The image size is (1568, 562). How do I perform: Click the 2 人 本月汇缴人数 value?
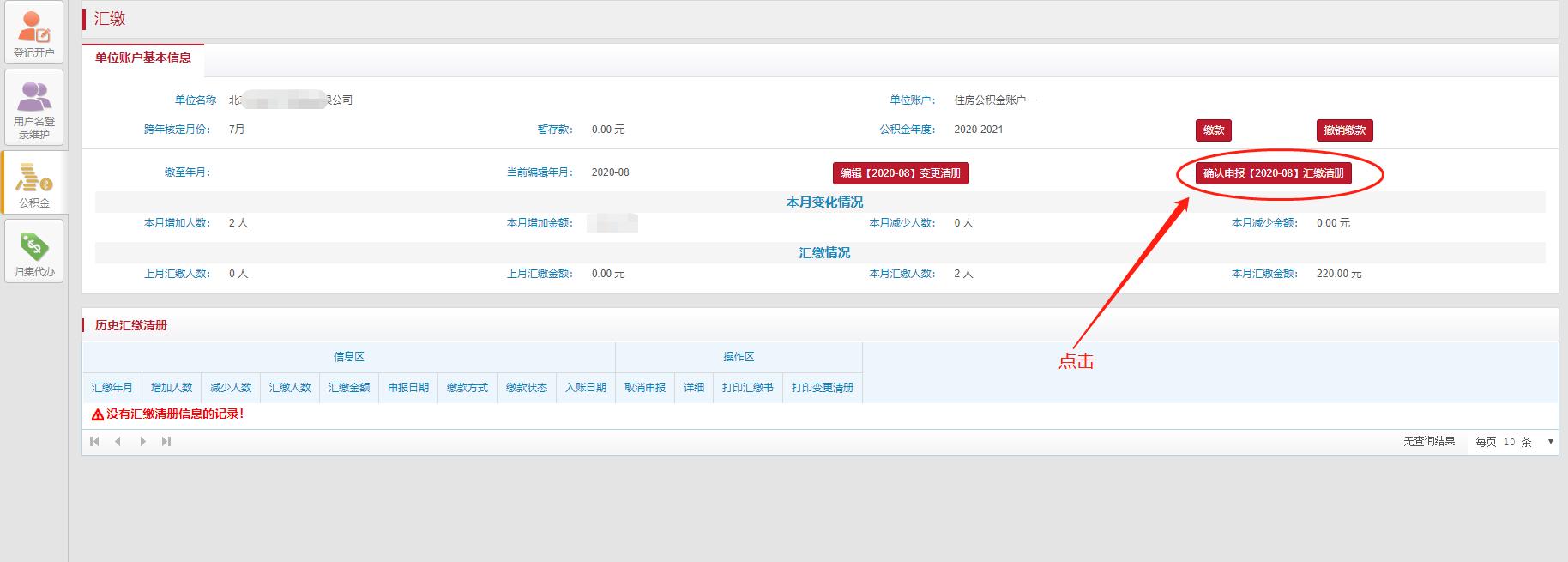[x=963, y=274]
